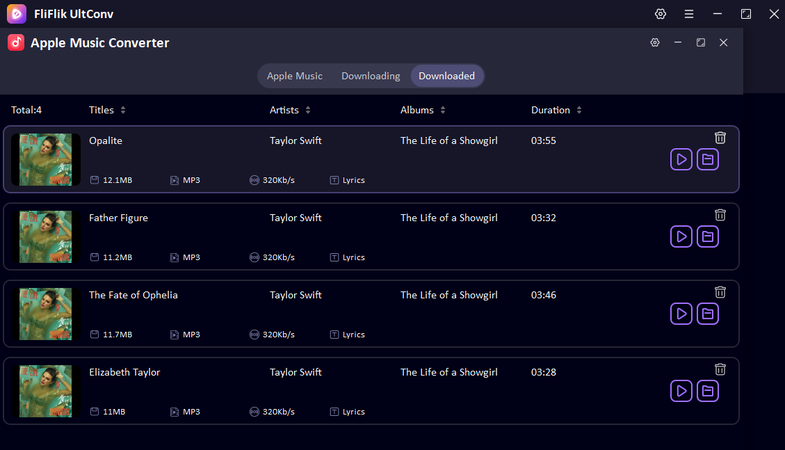Sort tracks by Titles column
Viewport: 785px width, 450px height.
coord(107,110)
